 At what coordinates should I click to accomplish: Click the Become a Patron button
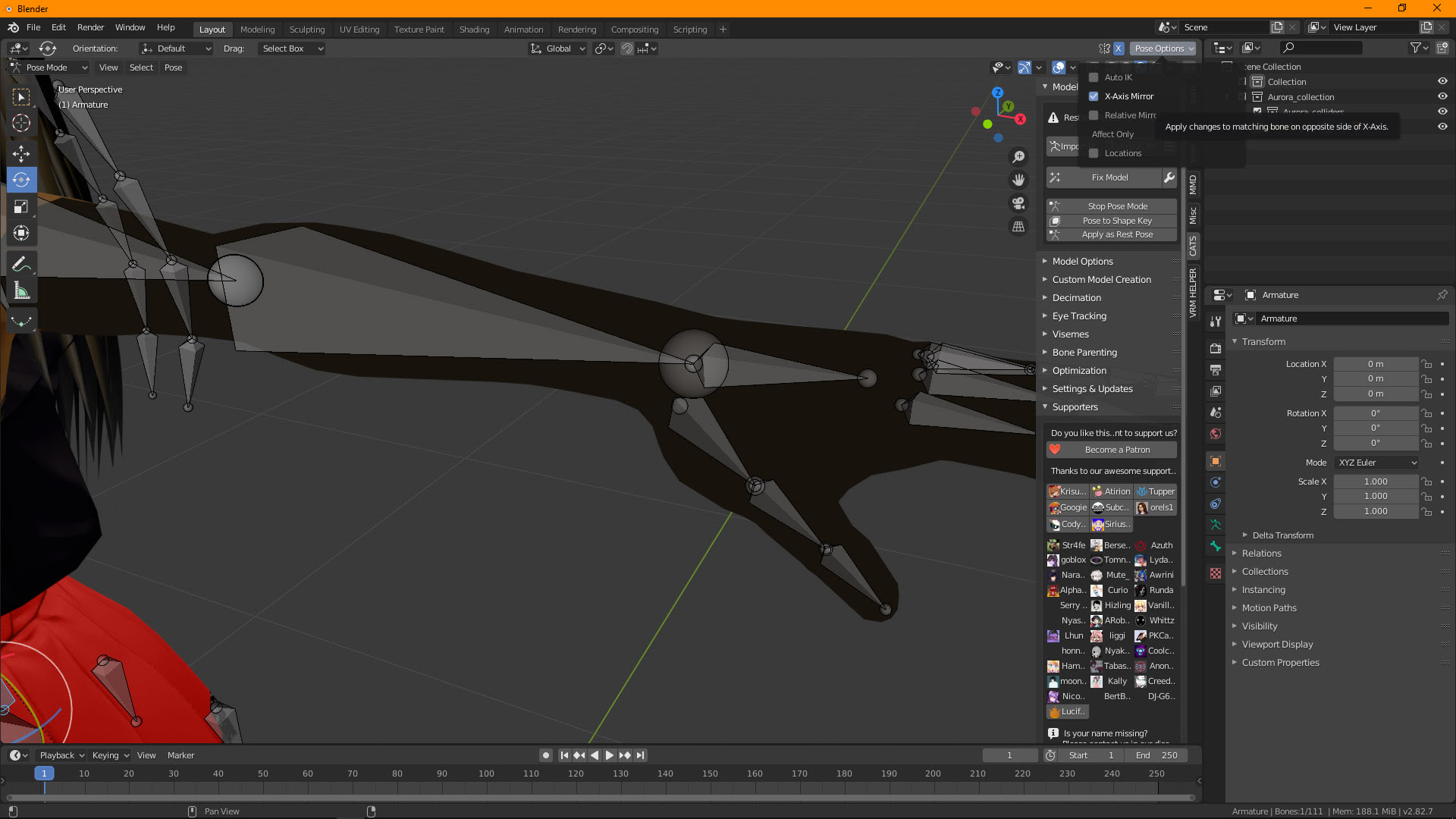click(x=1116, y=450)
